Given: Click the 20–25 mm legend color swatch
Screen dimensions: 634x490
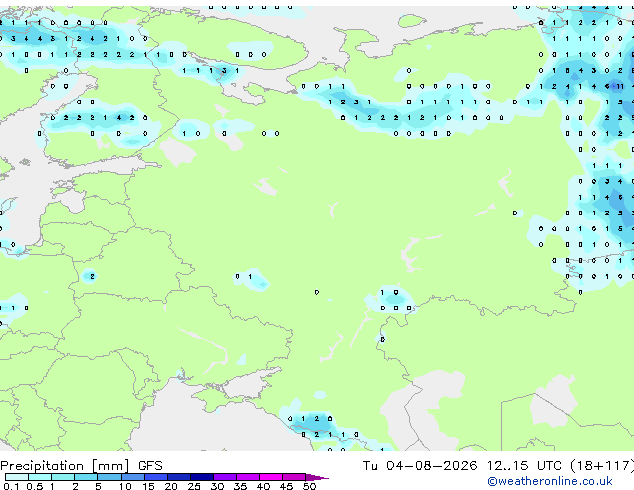Looking at the screenshot, I should 179,477.
